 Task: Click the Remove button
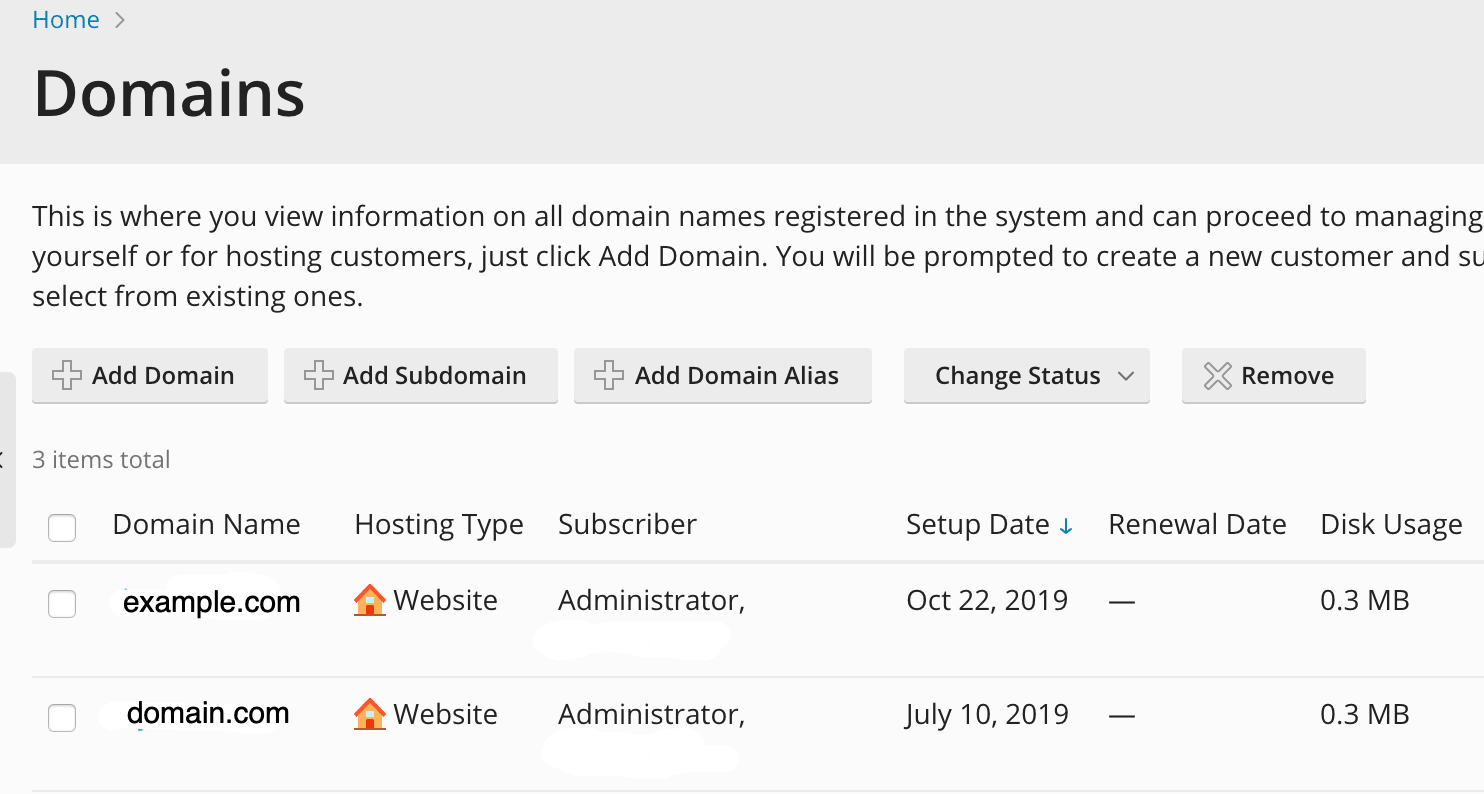point(1273,375)
